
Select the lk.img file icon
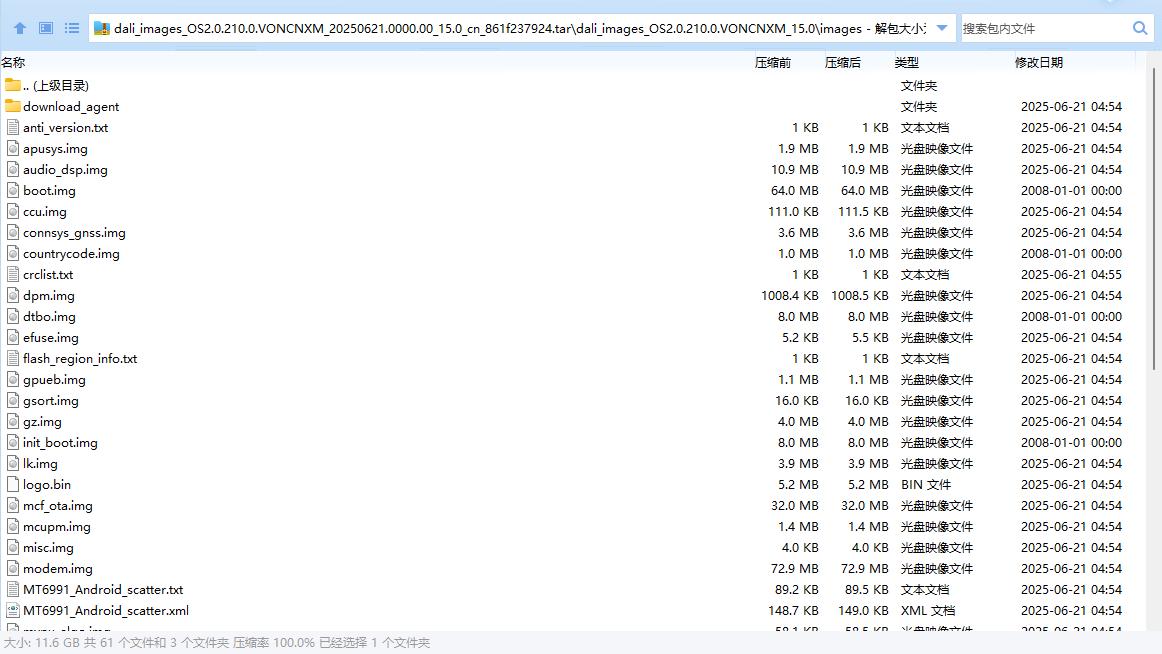pyautogui.click(x=13, y=463)
